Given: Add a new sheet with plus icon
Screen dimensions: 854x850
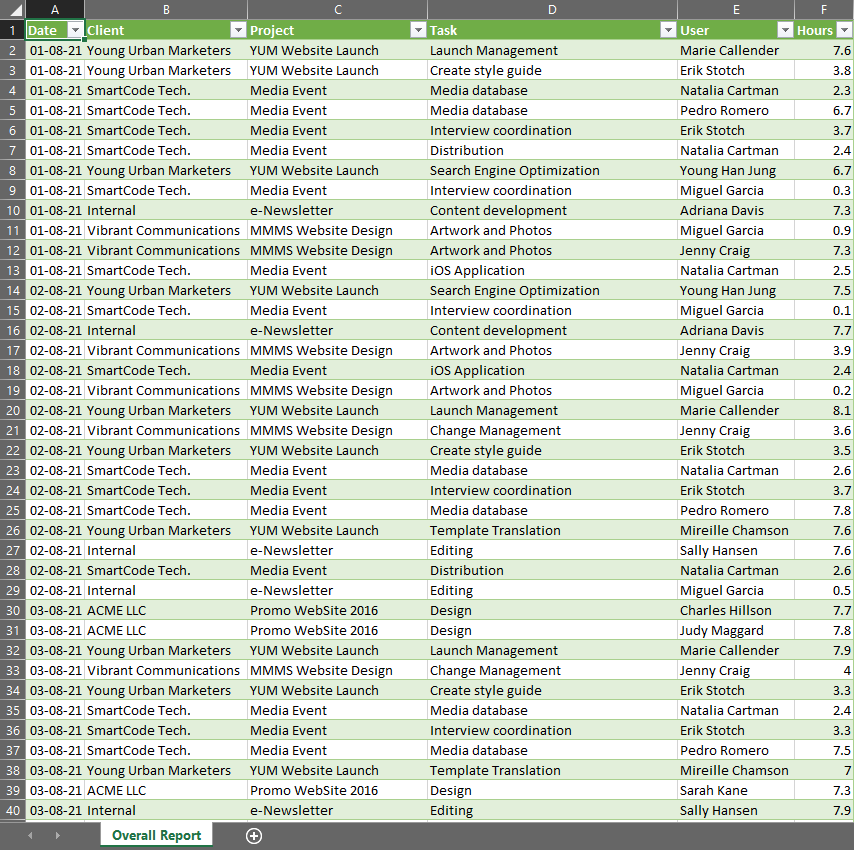Looking at the screenshot, I should tap(254, 835).
